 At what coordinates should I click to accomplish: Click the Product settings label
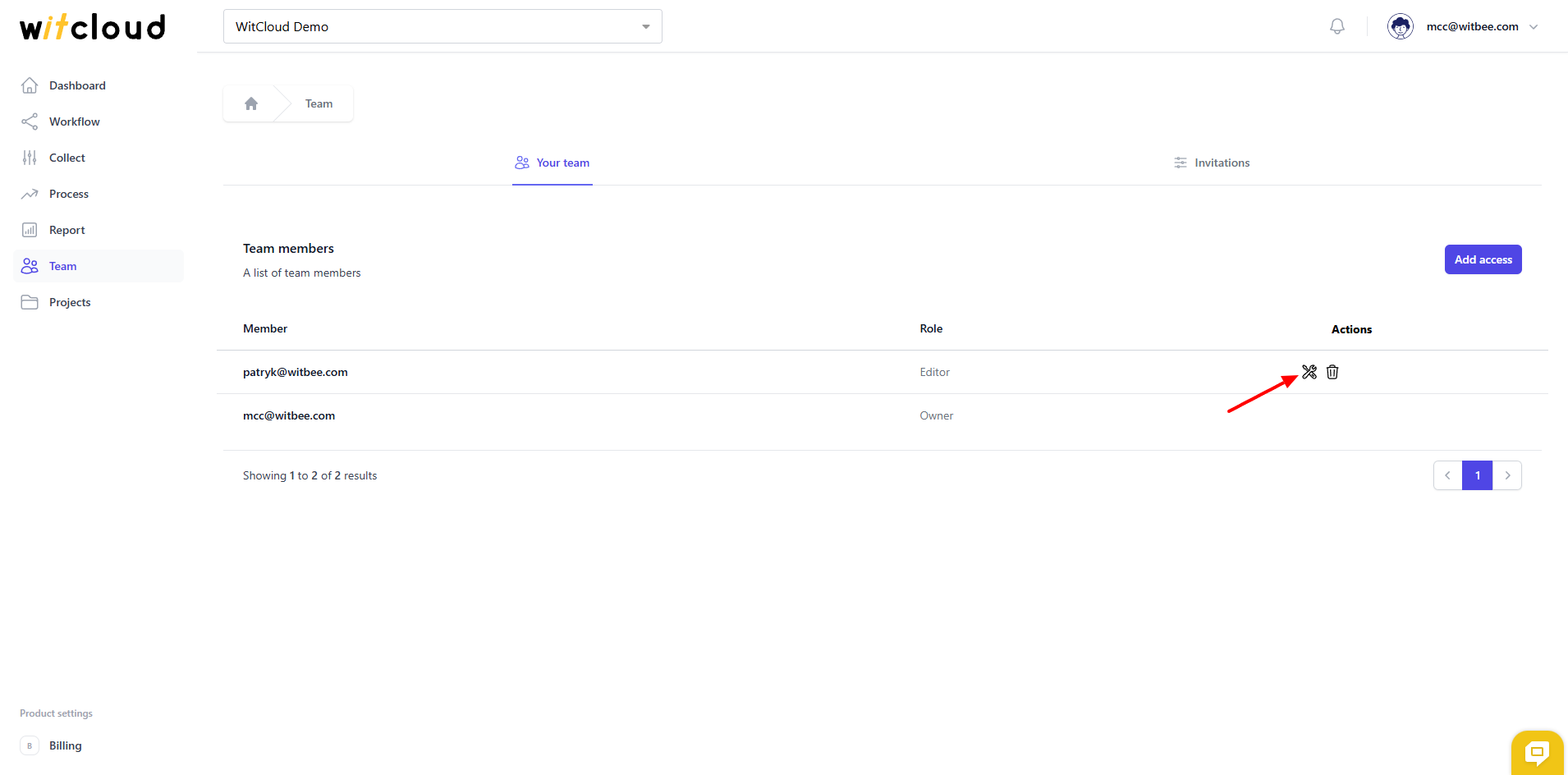coord(56,713)
